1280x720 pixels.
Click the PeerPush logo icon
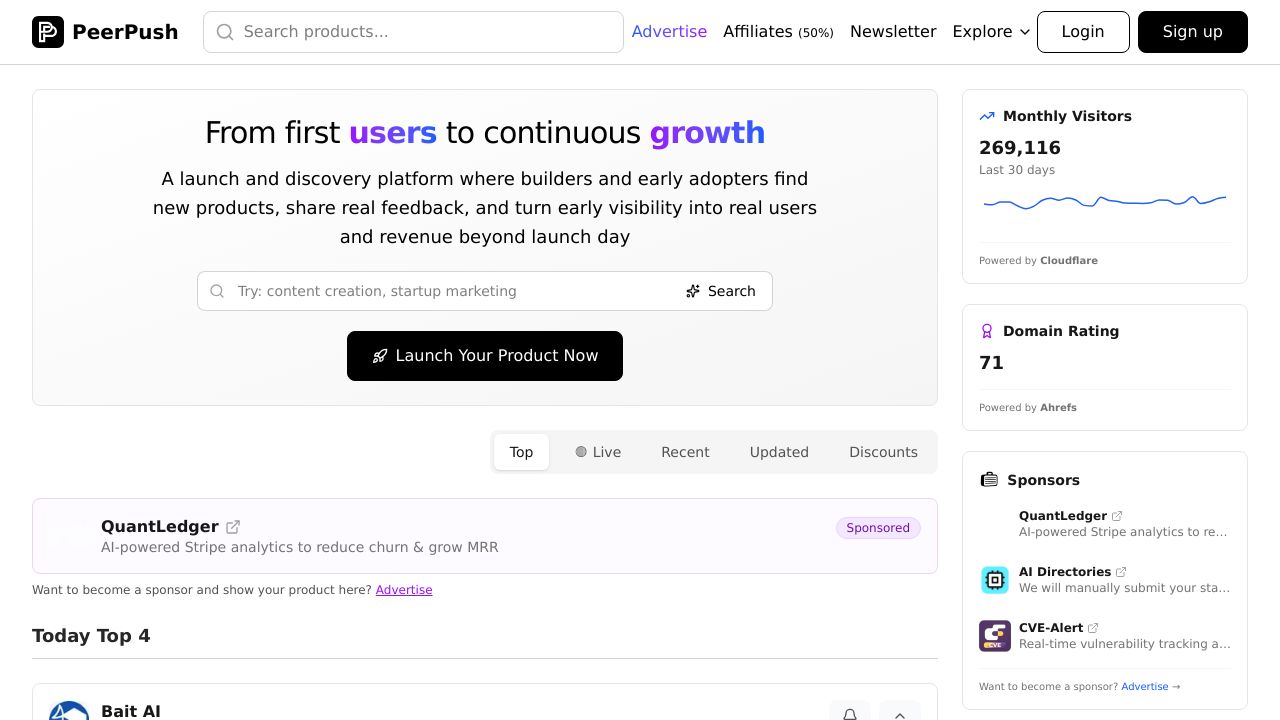(x=47, y=32)
